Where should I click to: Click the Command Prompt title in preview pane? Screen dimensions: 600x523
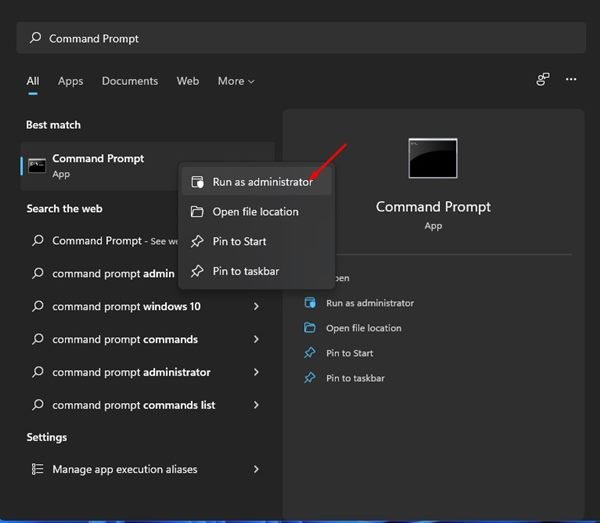pyautogui.click(x=433, y=207)
